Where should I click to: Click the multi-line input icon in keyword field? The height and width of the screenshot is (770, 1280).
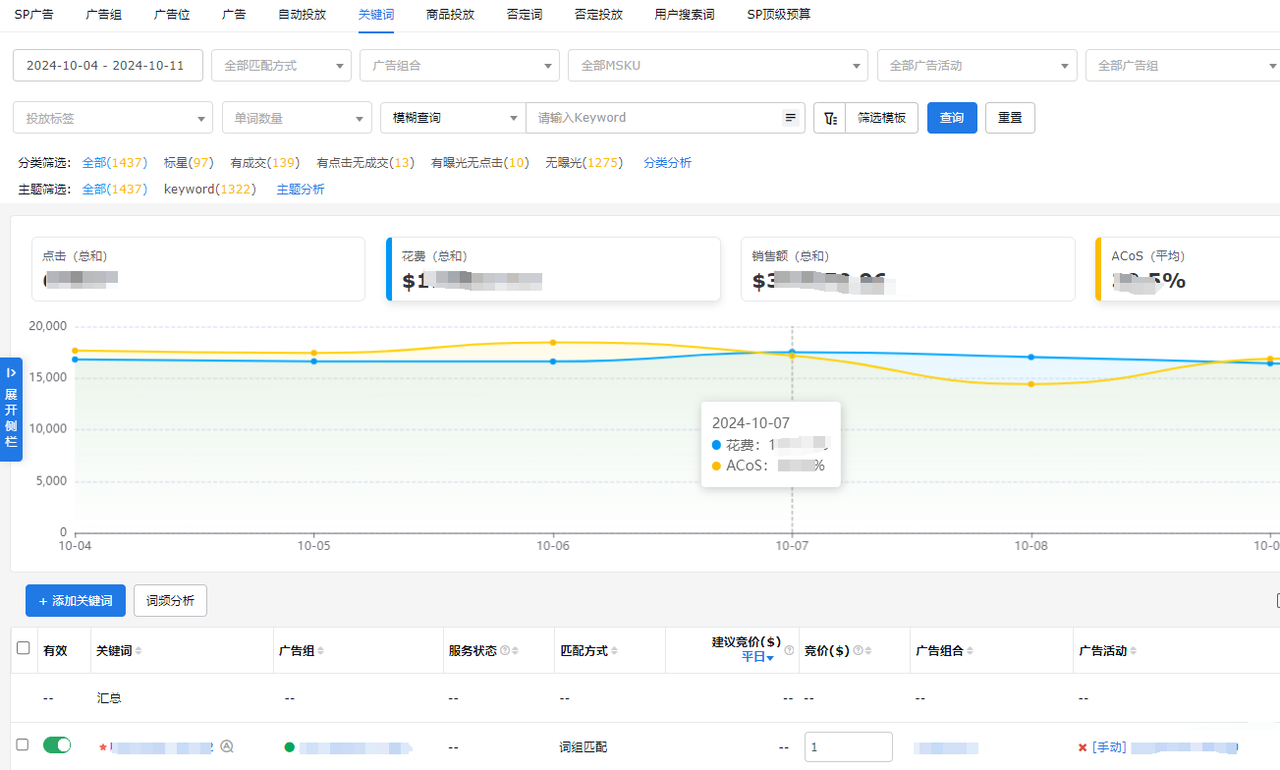[791, 118]
